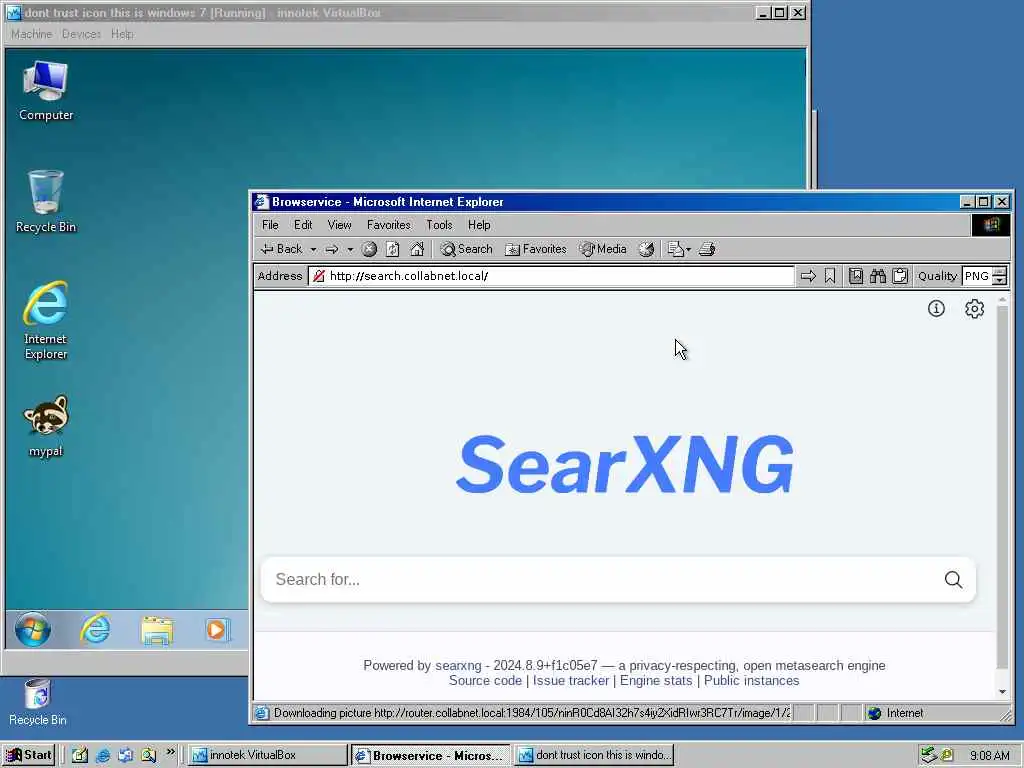This screenshot has width=1024, height=768.
Task: Click Explorer folder icon in VM taskbar
Action: click(157, 630)
